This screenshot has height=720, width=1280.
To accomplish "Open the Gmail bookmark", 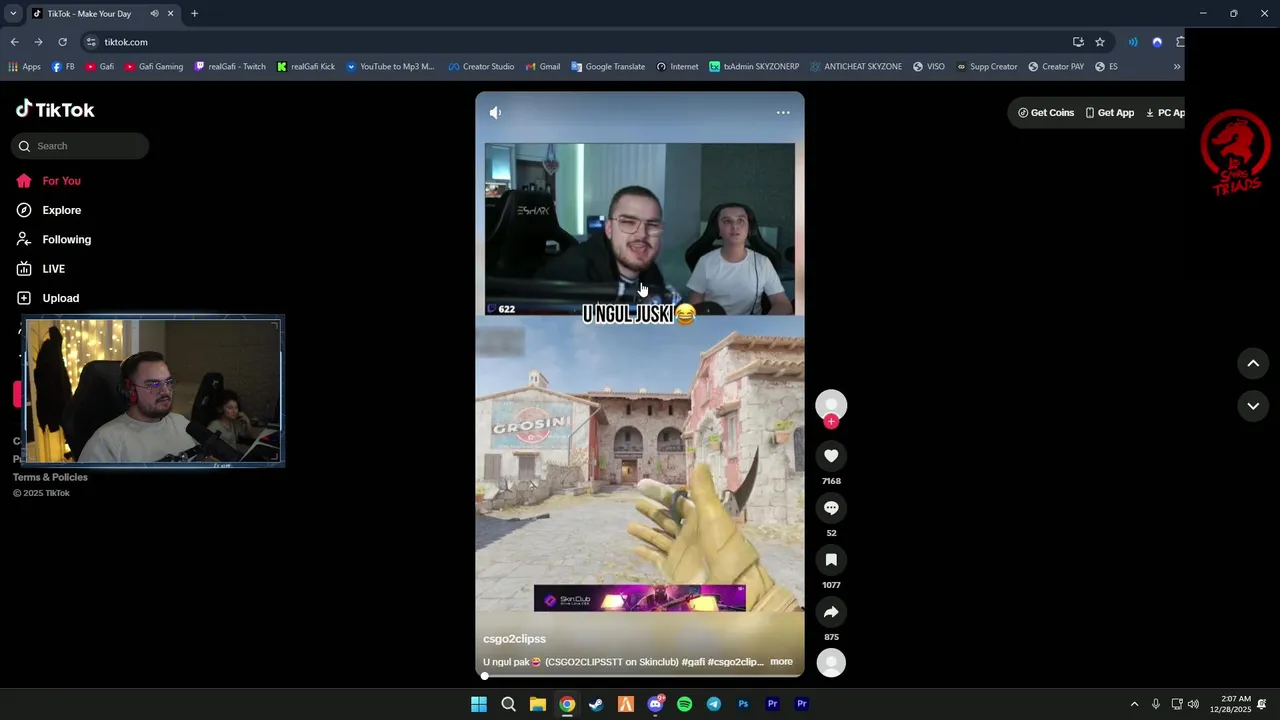I will [x=542, y=67].
